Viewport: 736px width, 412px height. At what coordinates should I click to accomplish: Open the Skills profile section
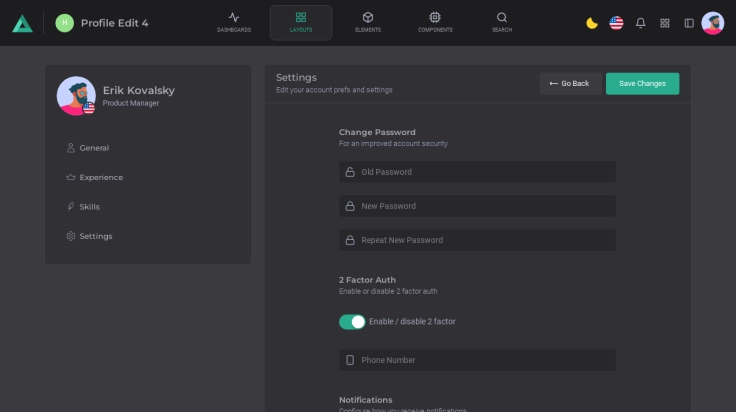click(x=90, y=207)
